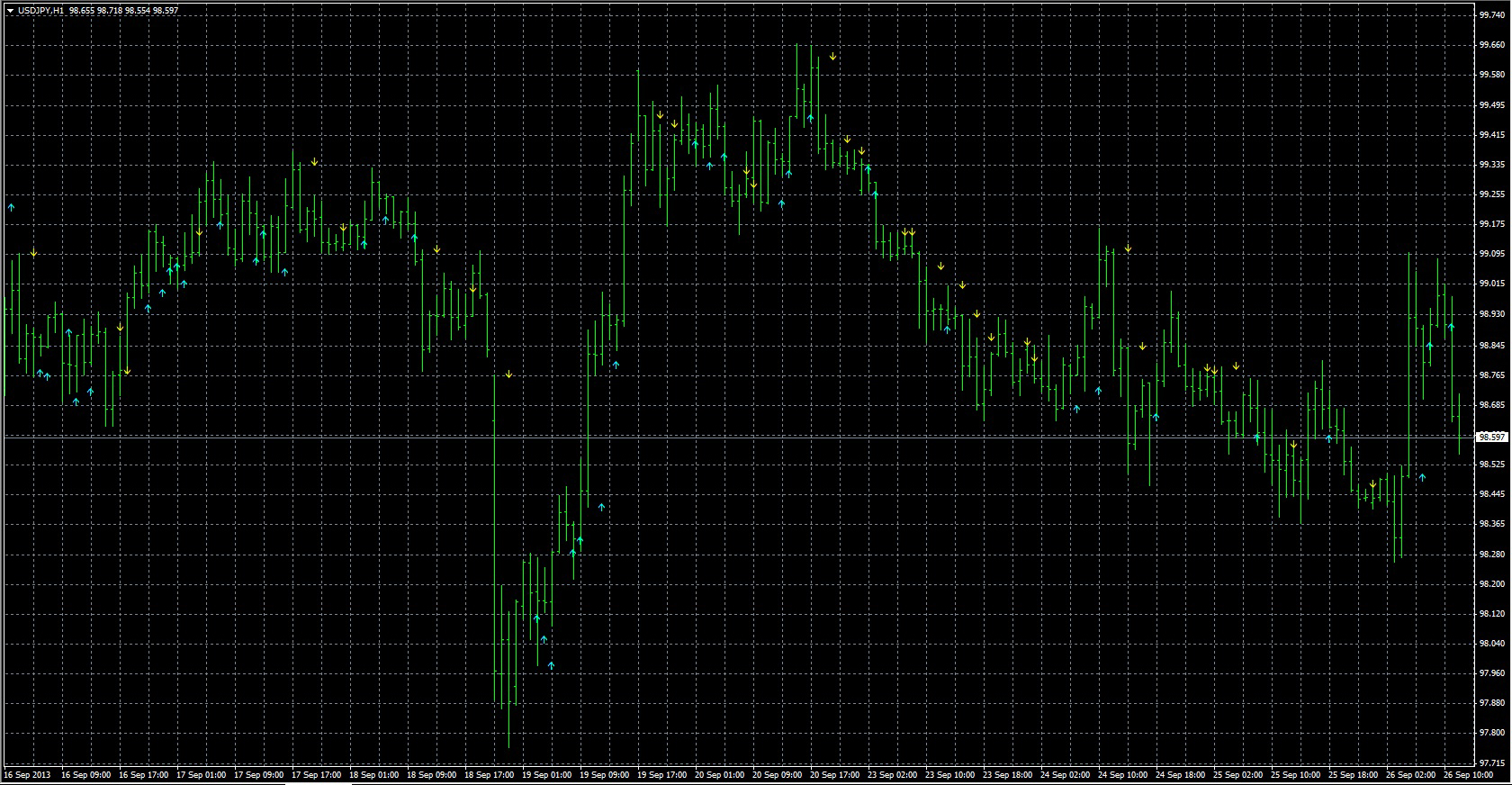Click the 97.715 price axis label
This screenshot has width=1512, height=785.
[x=1491, y=762]
